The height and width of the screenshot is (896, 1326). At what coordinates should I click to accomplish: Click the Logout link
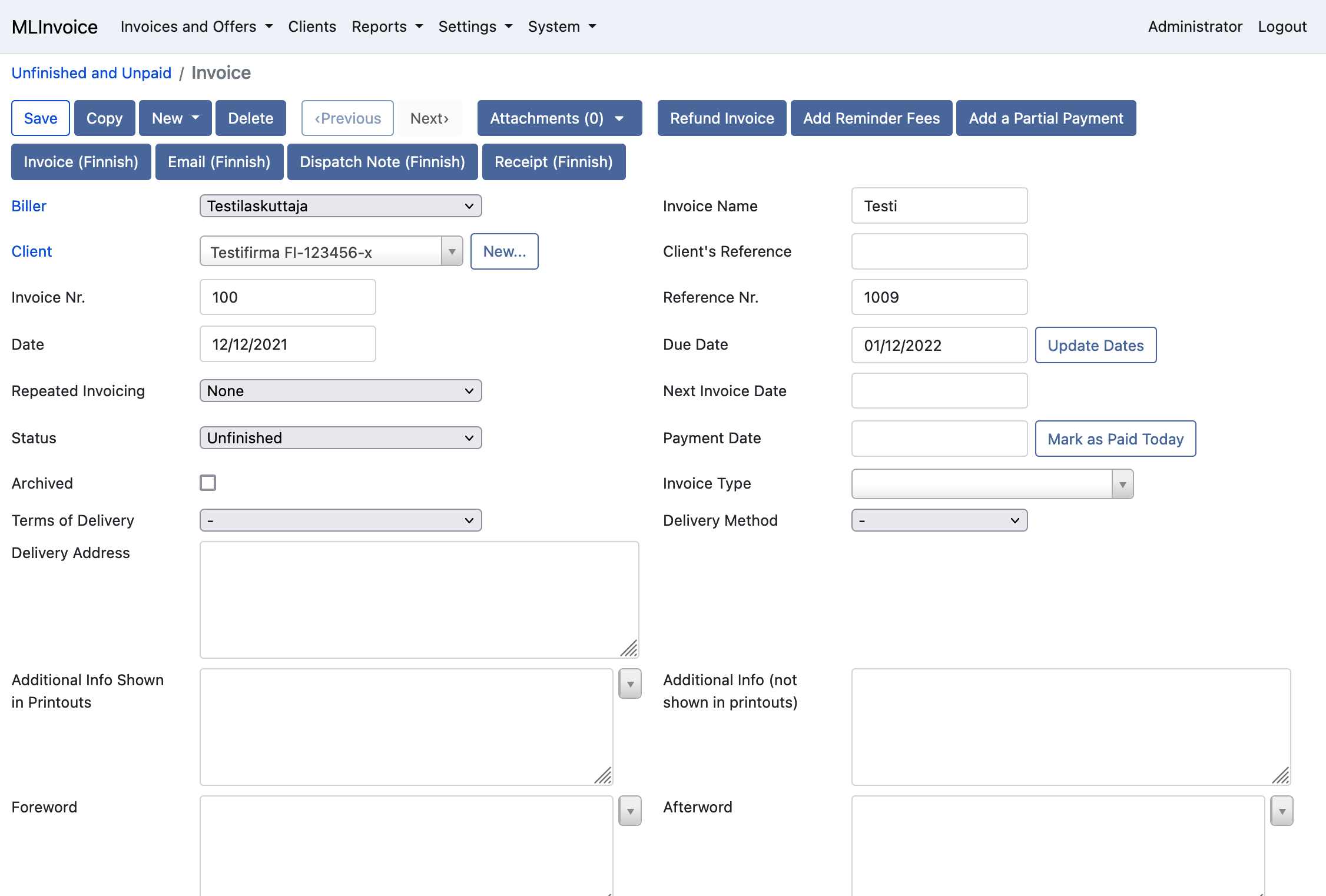pos(1282,26)
